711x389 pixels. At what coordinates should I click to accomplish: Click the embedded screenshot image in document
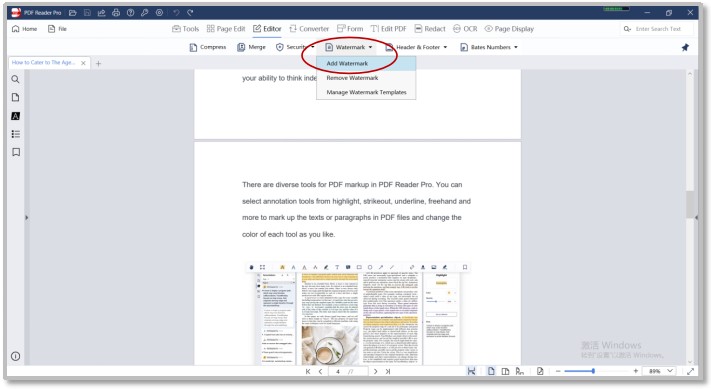pos(357,314)
